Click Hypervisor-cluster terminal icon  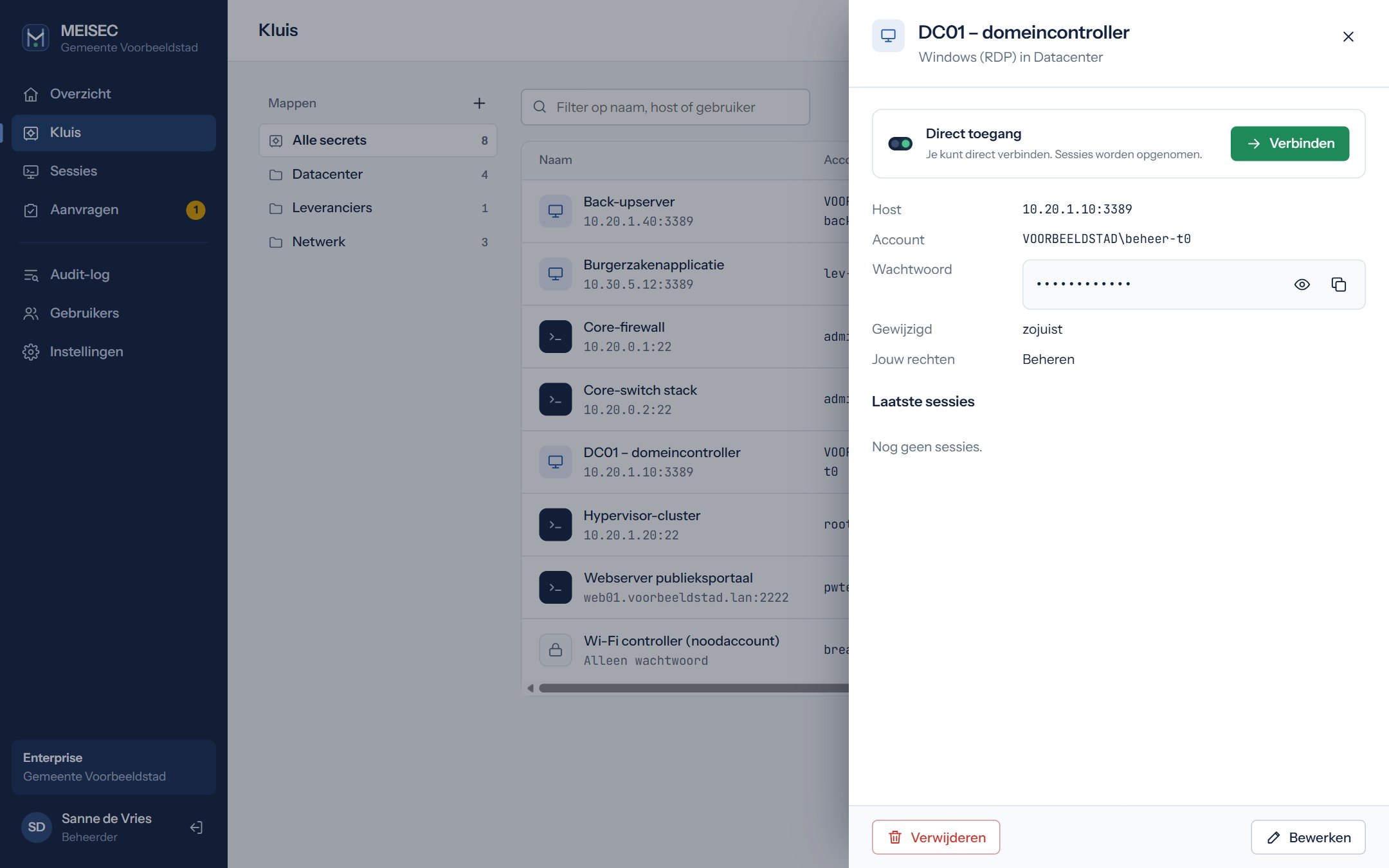point(556,525)
